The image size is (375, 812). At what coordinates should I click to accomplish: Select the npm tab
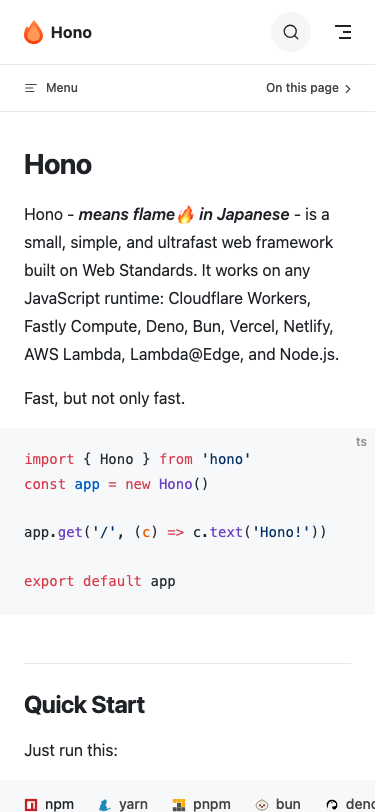pyautogui.click(x=49, y=804)
